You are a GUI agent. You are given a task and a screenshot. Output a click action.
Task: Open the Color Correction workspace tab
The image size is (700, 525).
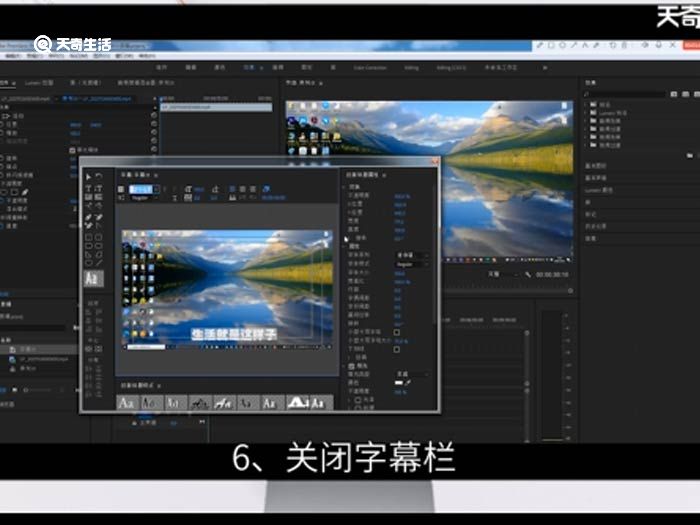369,67
